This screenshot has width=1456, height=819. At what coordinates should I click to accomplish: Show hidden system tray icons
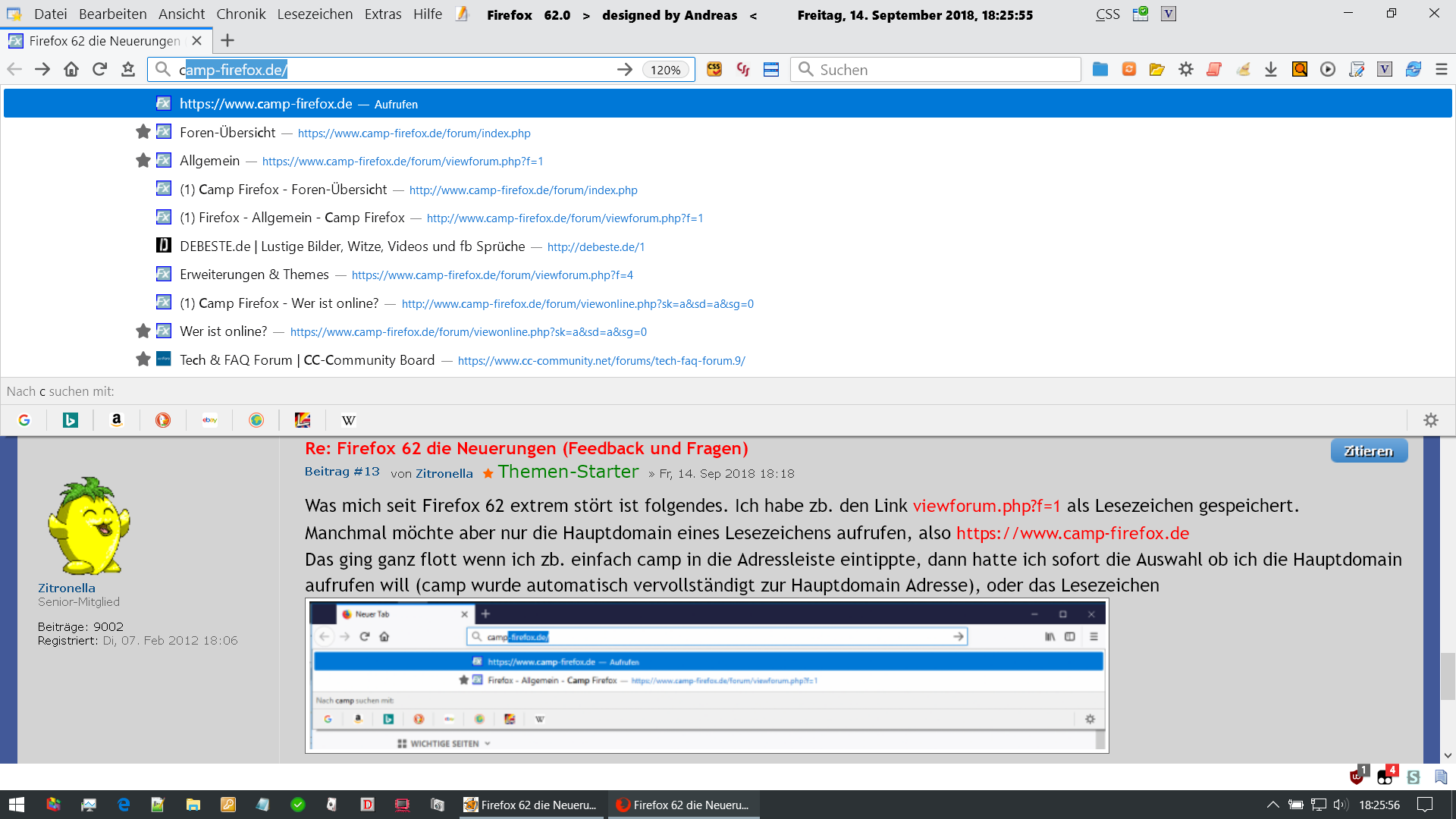(x=1272, y=805)
